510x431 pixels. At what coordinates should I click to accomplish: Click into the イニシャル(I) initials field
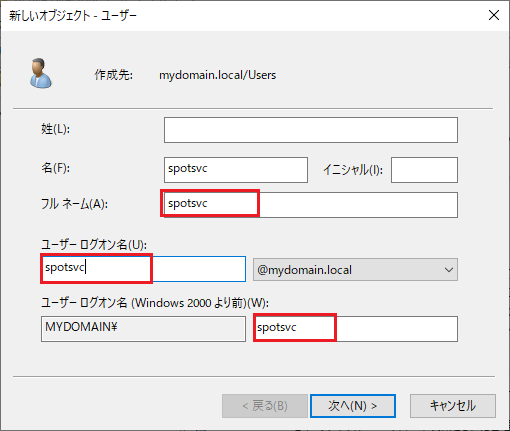424,170
